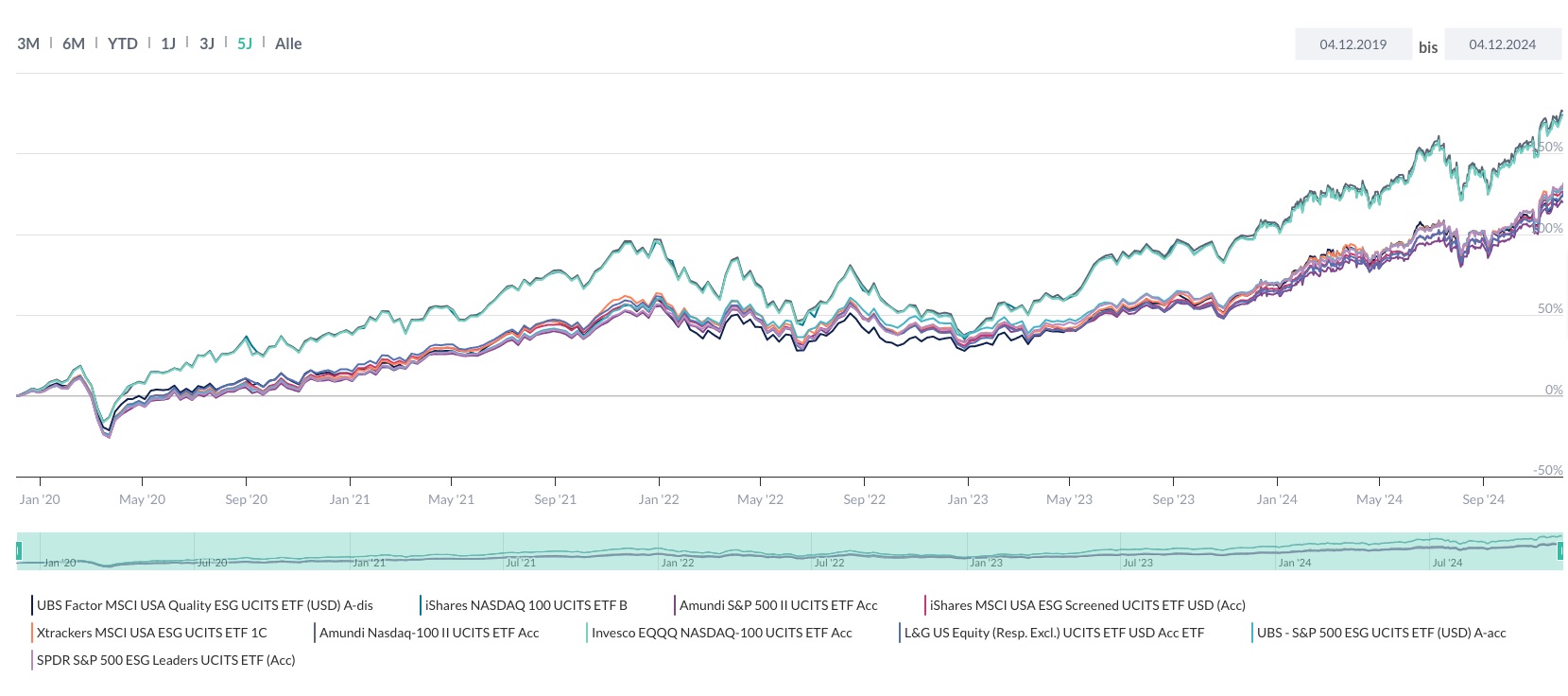Click the dark marker beside UBS Factor MSCI USA Quality
The image size is (1568, 696).
33,604
